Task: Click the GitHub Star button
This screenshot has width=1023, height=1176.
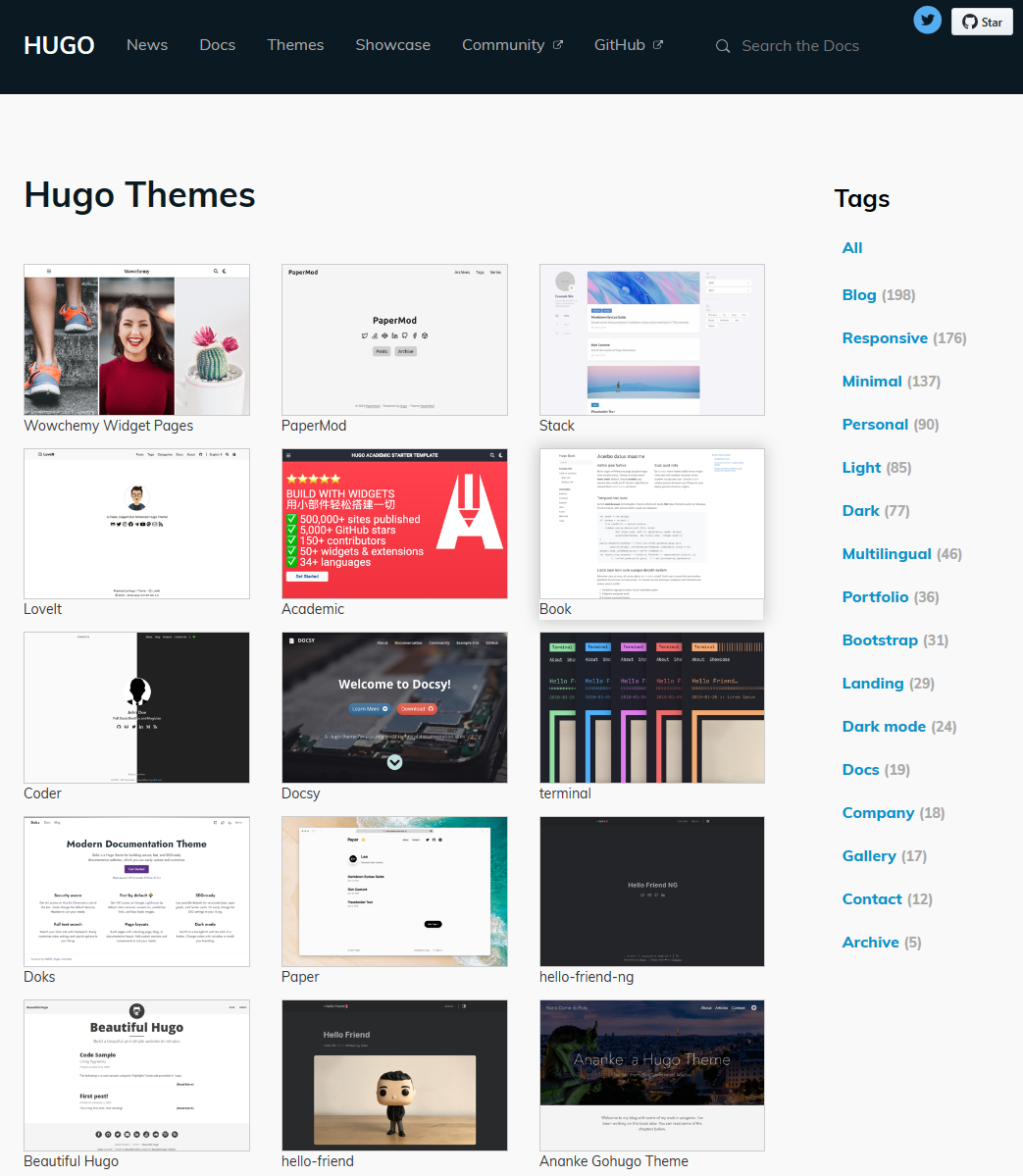Action: click(x=982, y=22)
